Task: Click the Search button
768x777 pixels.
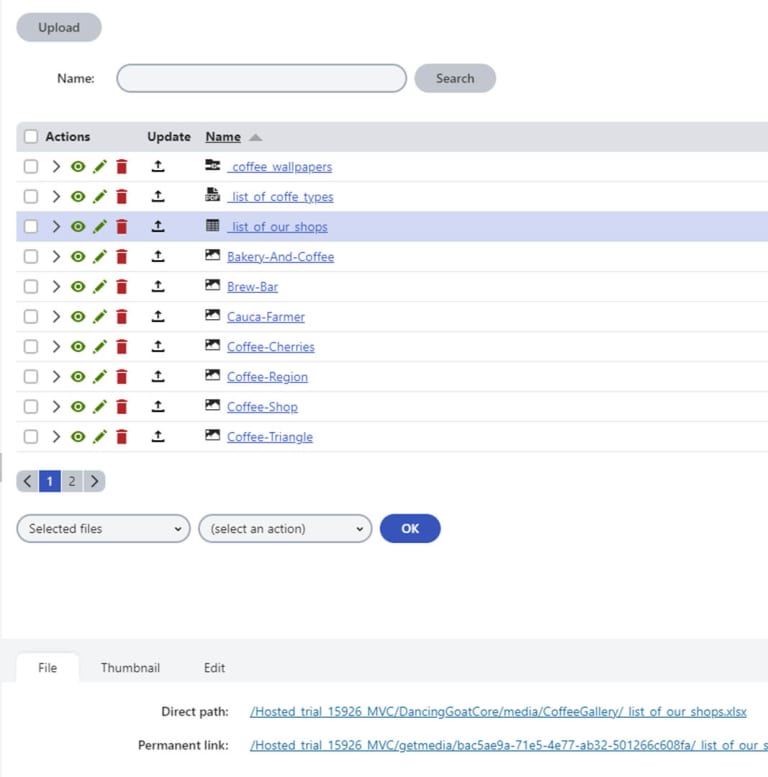Action: 455,78
